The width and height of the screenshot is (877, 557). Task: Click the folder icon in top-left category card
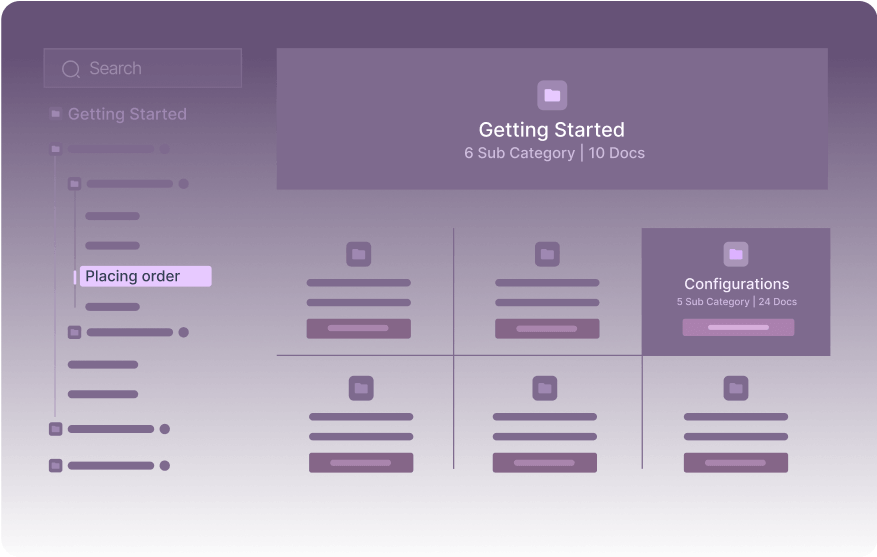(x=358, y=254)
